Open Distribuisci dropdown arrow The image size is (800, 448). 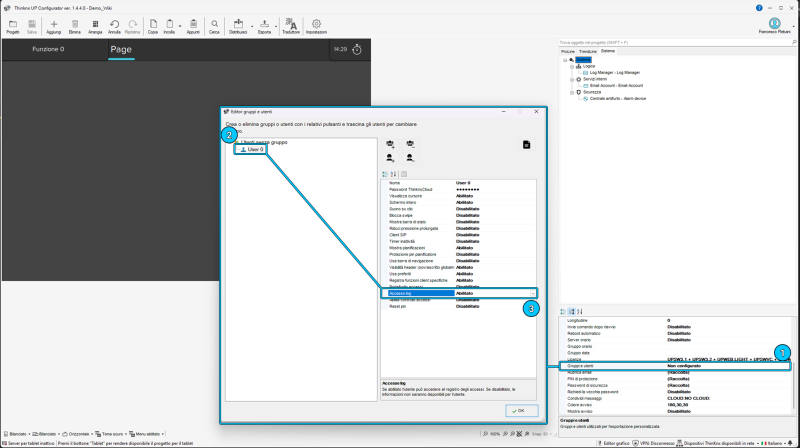click(252, 26)
